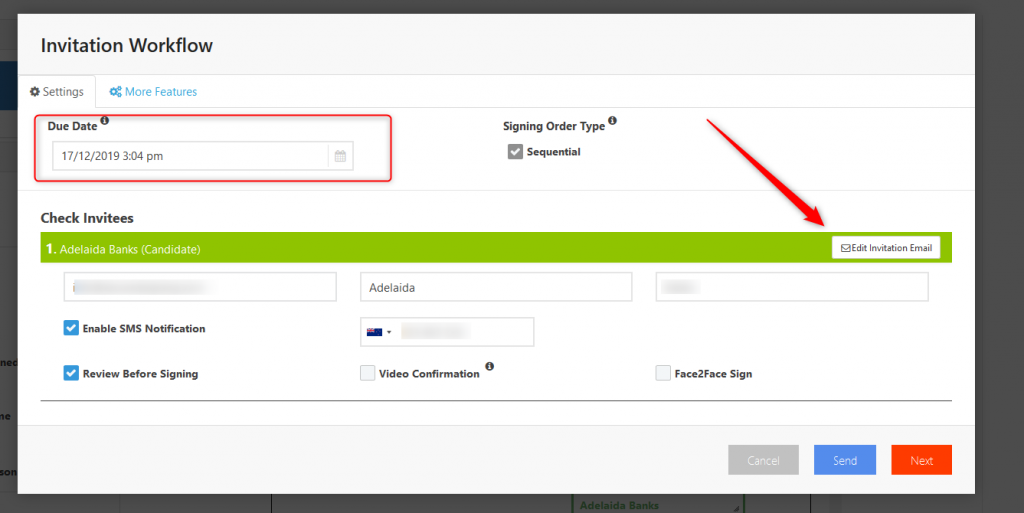Click the Edit Invitation Email button

(886, 247)
